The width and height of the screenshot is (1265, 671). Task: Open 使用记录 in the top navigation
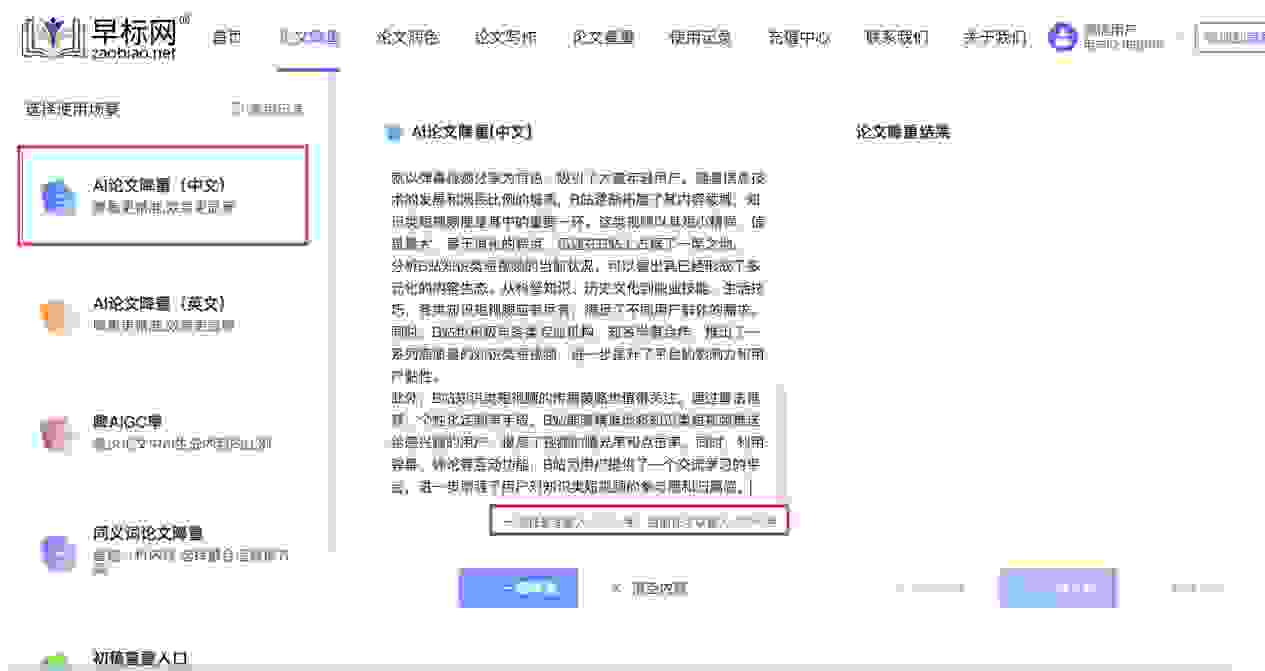[701, 38]
